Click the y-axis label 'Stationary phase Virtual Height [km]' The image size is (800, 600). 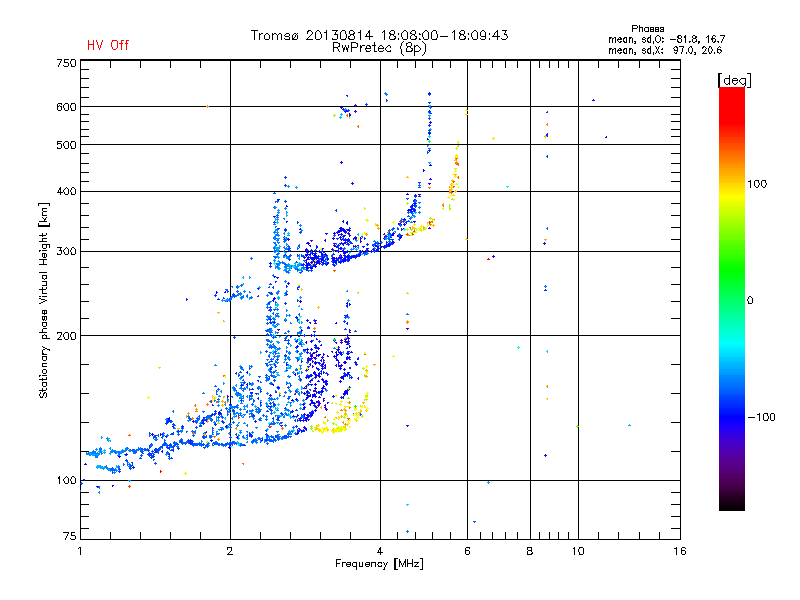(x=44, y=301)
